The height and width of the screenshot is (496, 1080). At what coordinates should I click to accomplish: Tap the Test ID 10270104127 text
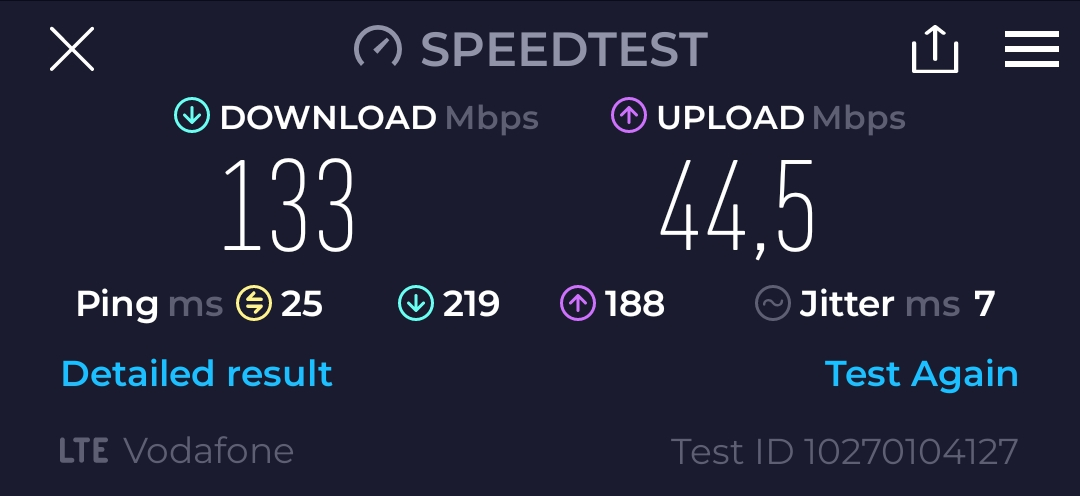point(844,452)
